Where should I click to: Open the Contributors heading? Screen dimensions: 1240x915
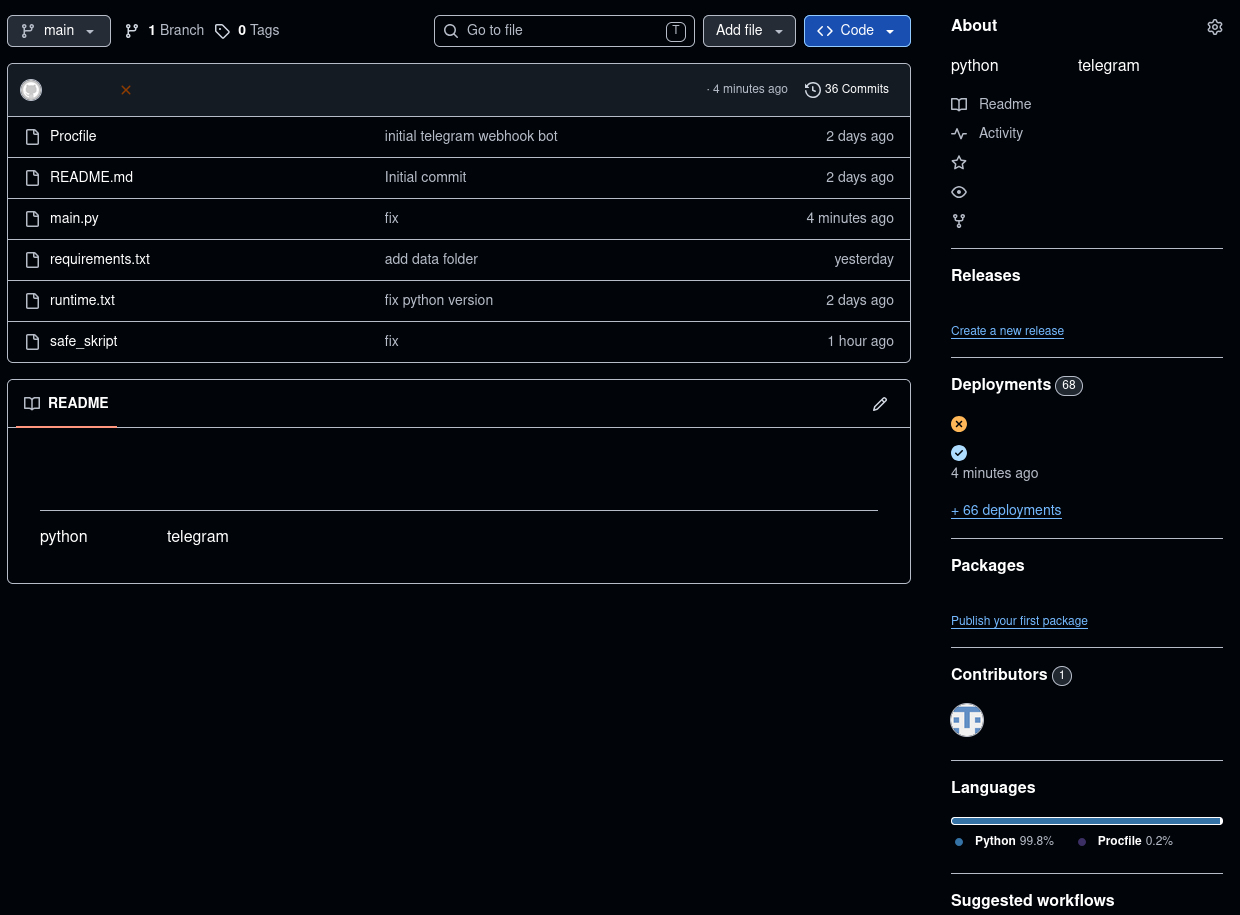point(999,675)
